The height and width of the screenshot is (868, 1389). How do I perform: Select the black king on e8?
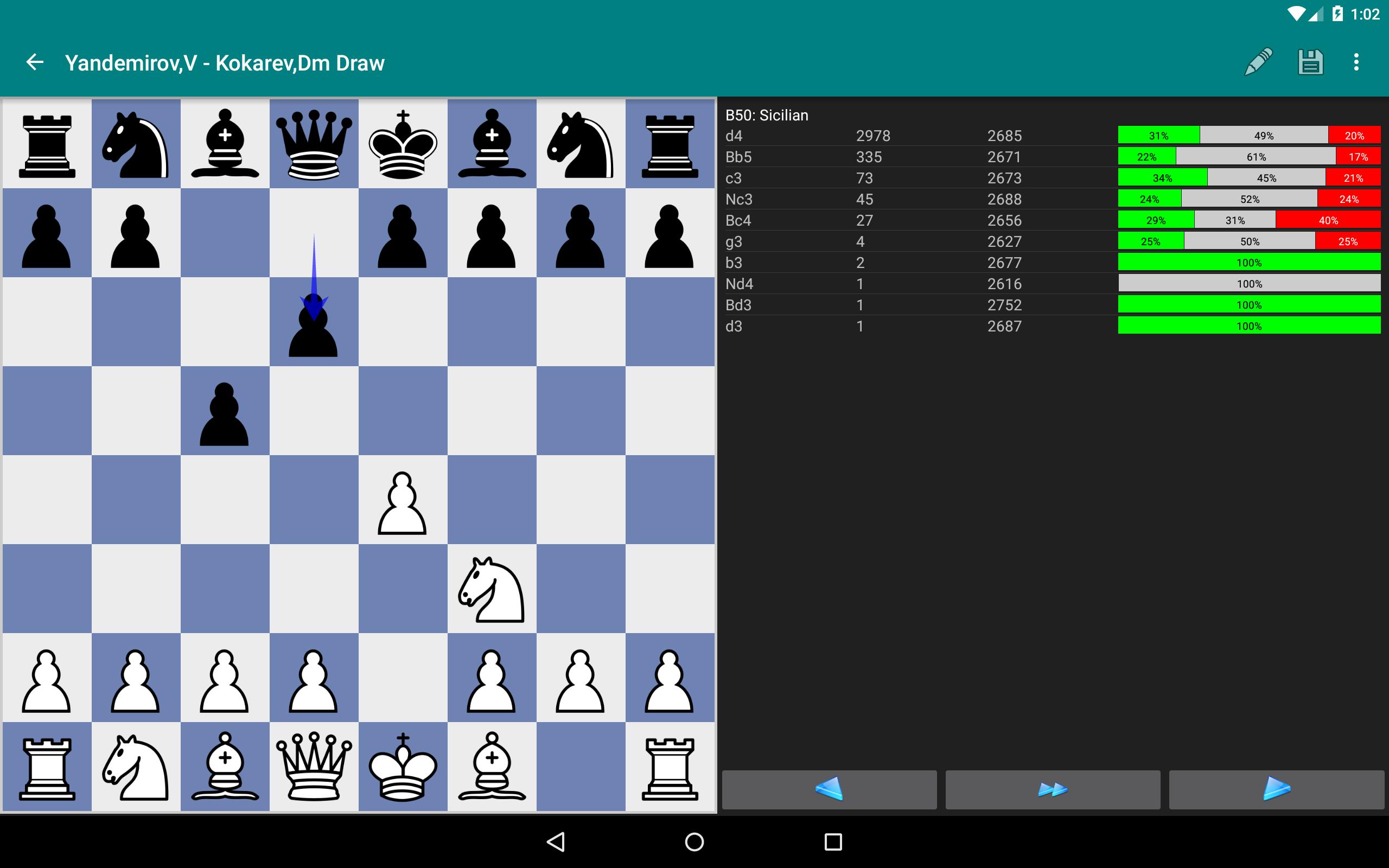pyautogui.click(x=403, y=144)
